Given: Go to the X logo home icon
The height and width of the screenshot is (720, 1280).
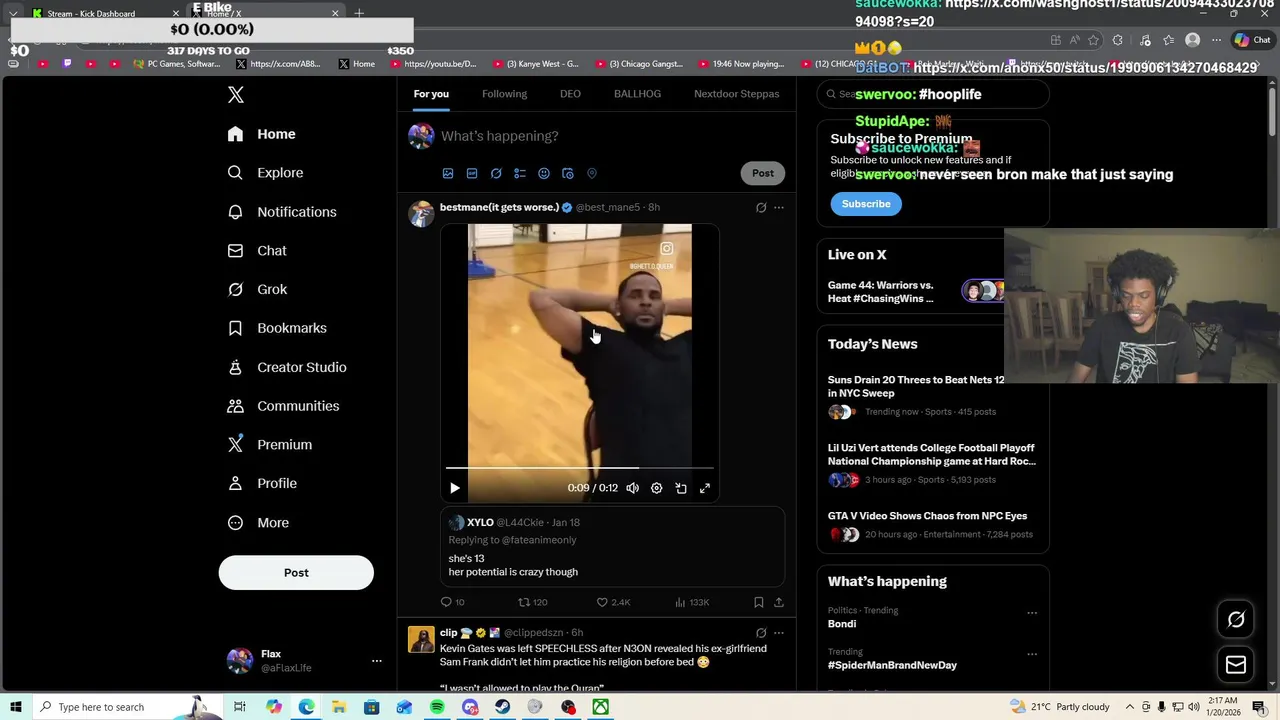Looking at the screenshot, I should pos(236,95).
